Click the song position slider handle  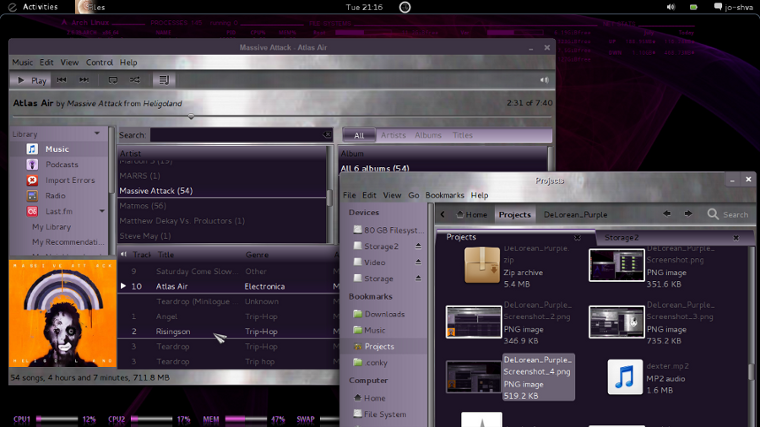coord(191,116)
